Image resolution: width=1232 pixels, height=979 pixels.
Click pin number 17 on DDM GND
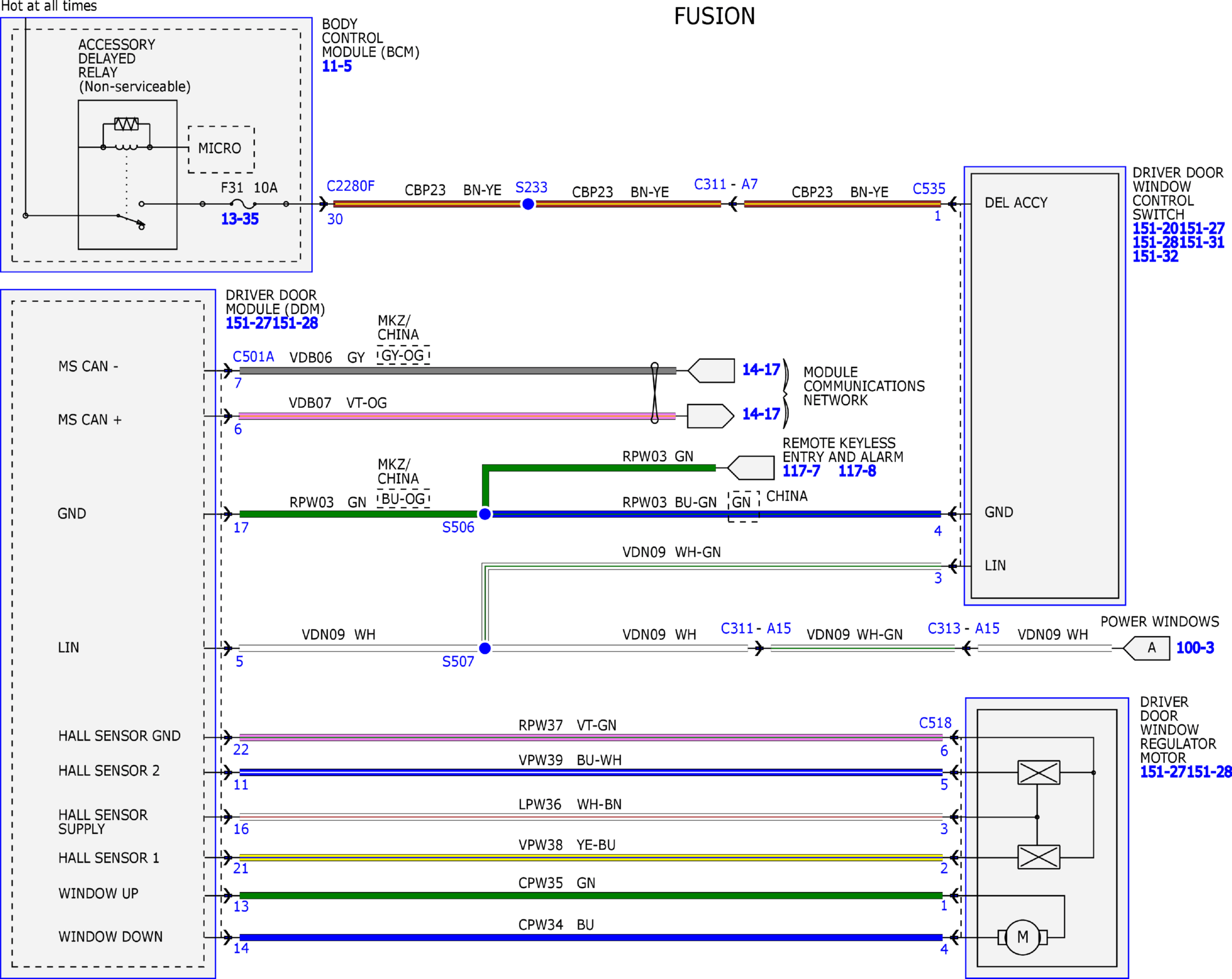[241, 528]
